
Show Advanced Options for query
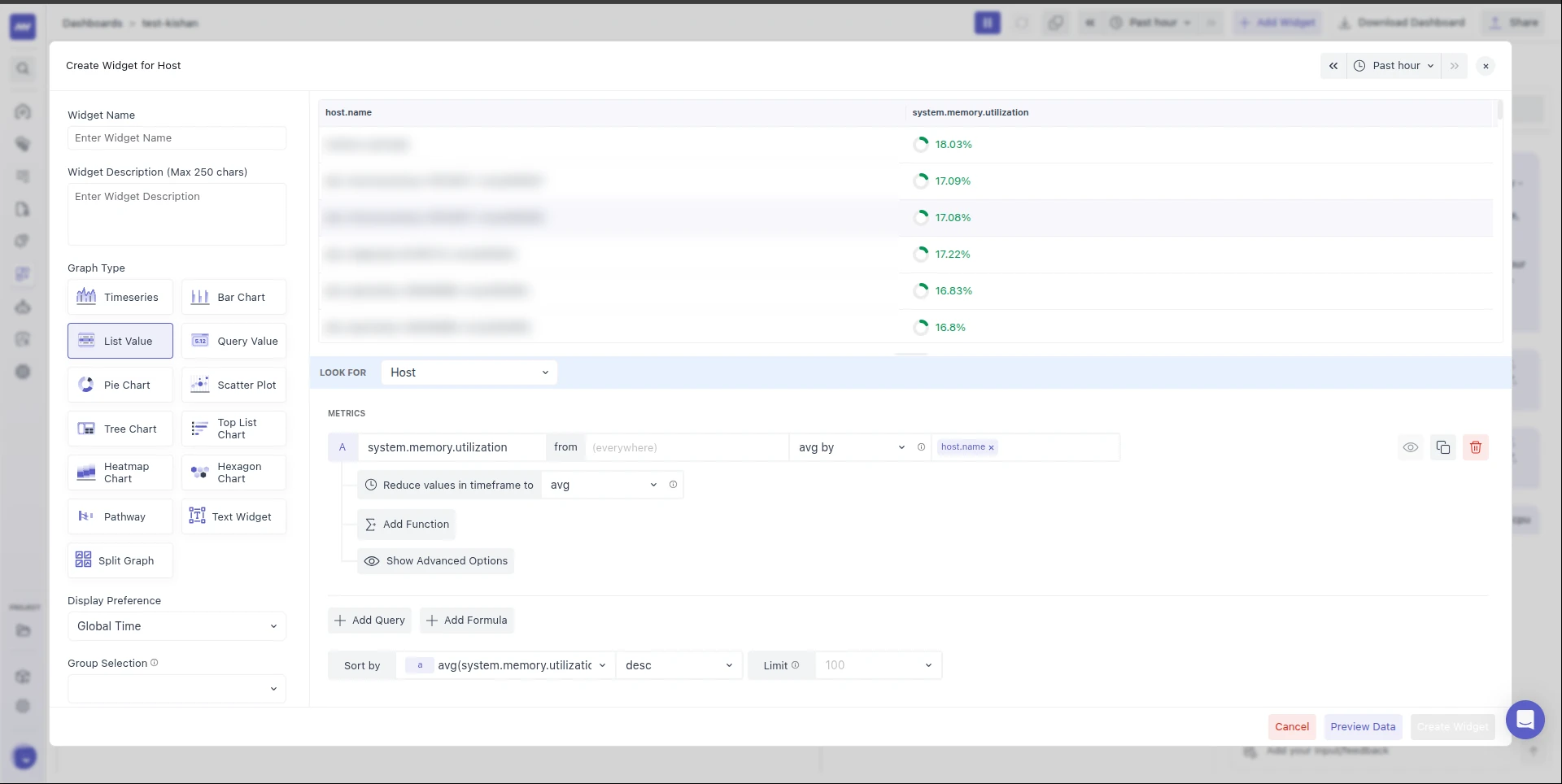click(x=436, y=561)
